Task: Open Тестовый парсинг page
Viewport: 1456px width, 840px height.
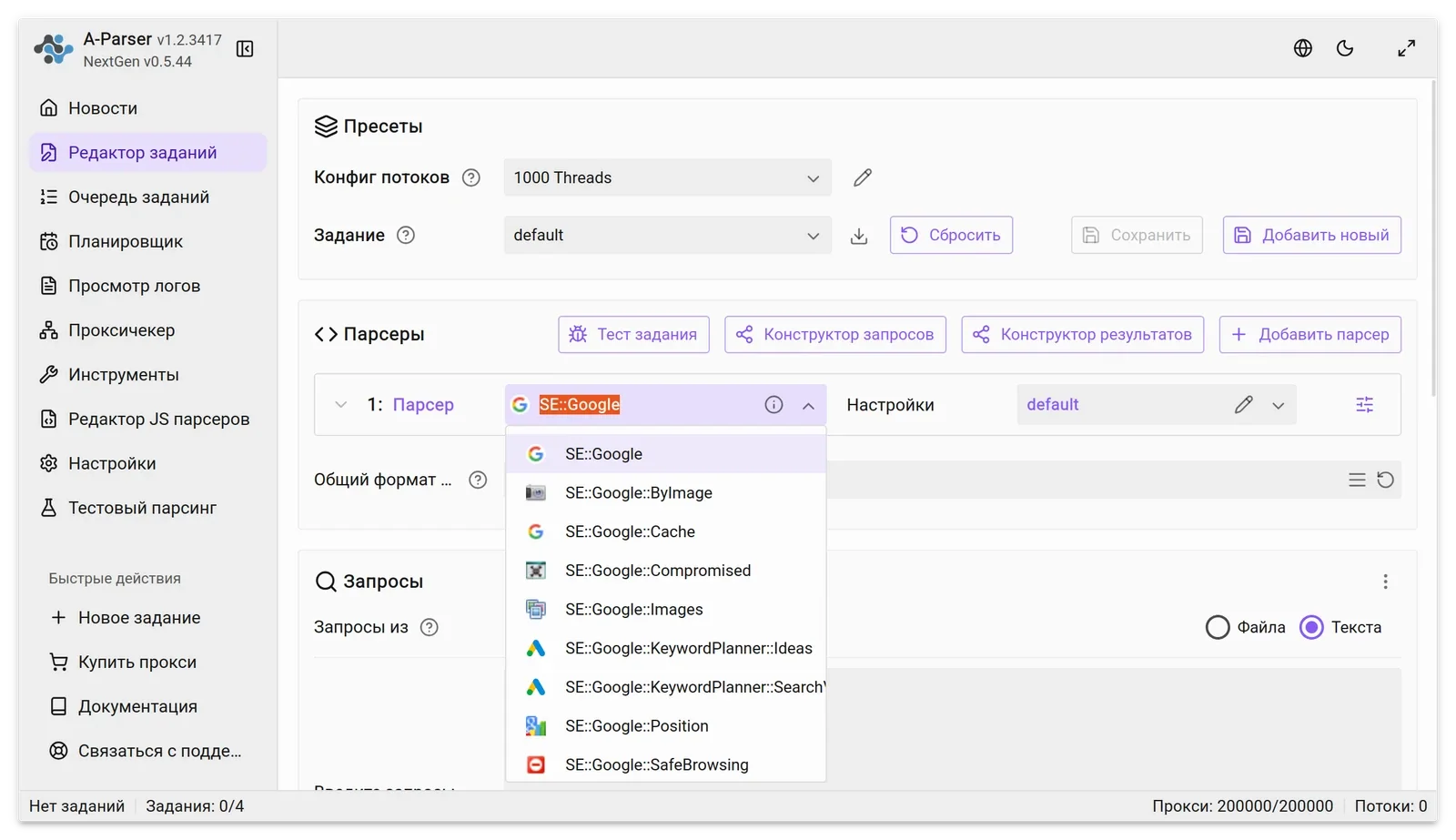Action: (148, 508)
